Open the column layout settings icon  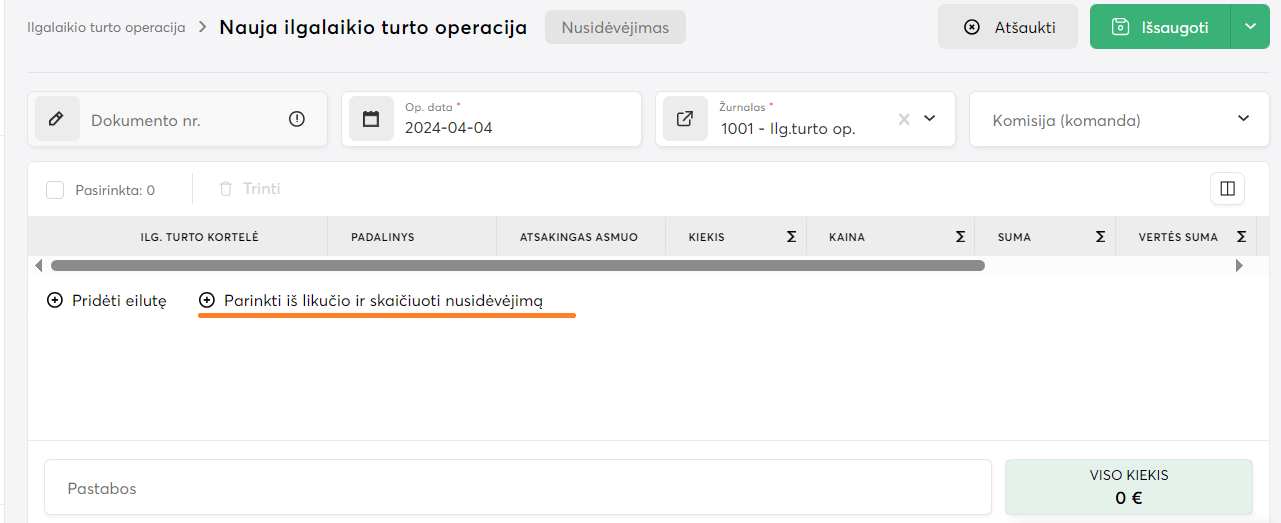(x=1226, y=188)
